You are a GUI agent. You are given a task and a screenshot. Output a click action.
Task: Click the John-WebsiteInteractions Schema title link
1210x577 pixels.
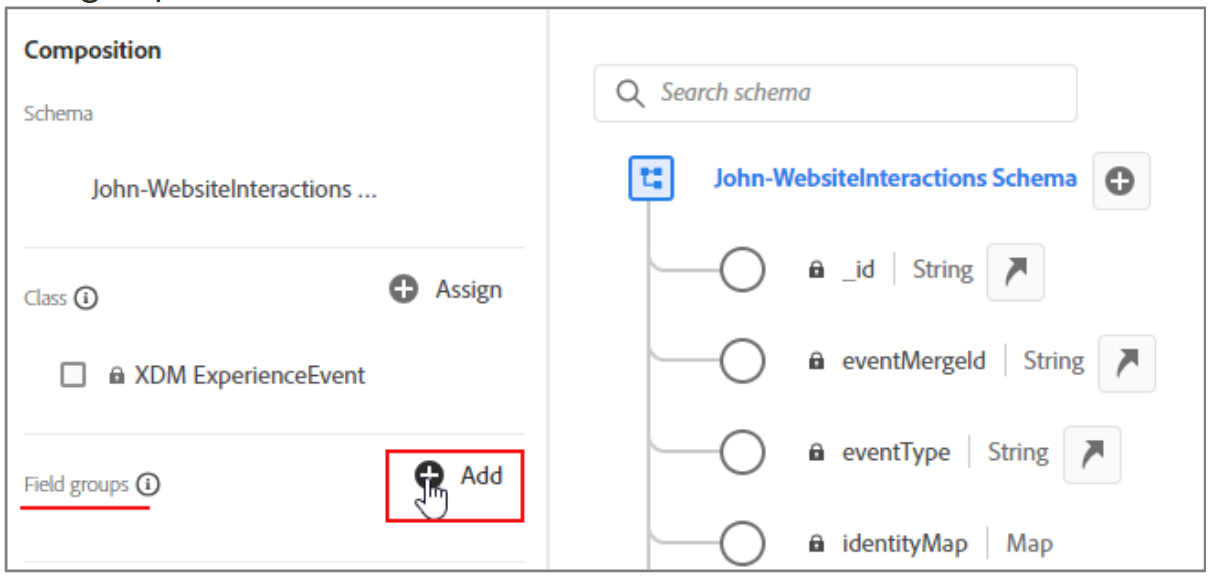pyautogui.click(x=895, y=179)
